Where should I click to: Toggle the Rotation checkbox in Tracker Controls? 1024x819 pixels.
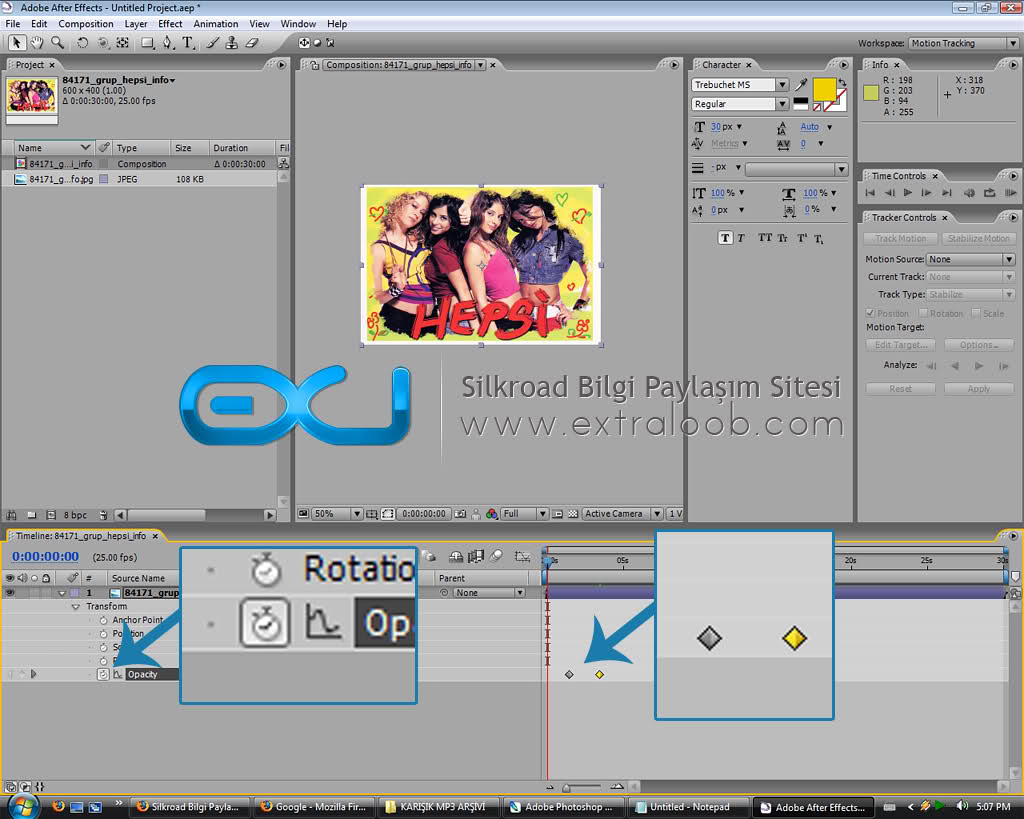(x=923, y=313)
